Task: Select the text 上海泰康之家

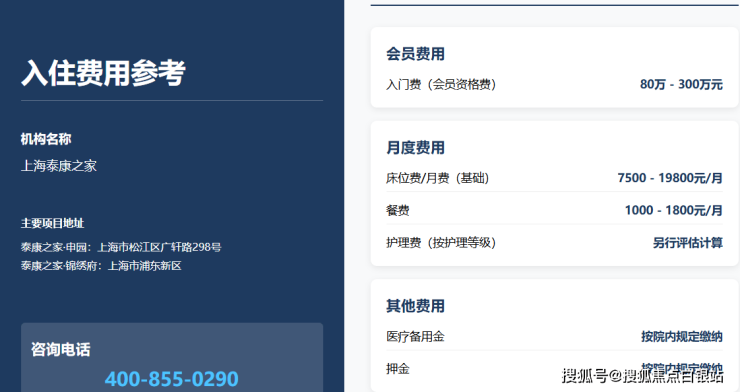Action: point(59,166)
